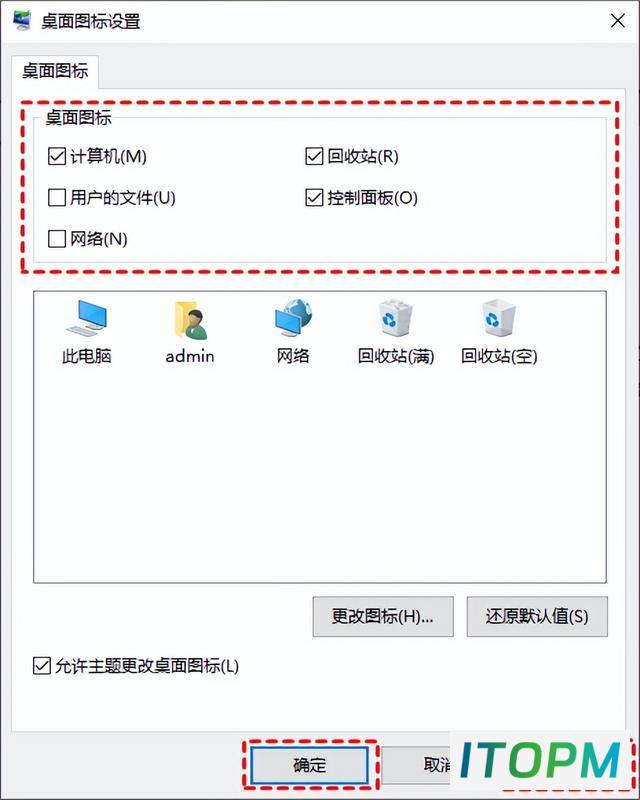Toggle 允许主题更改桌面图标(L) checkbox
The image size is (640, 800).
pos(41,666)
